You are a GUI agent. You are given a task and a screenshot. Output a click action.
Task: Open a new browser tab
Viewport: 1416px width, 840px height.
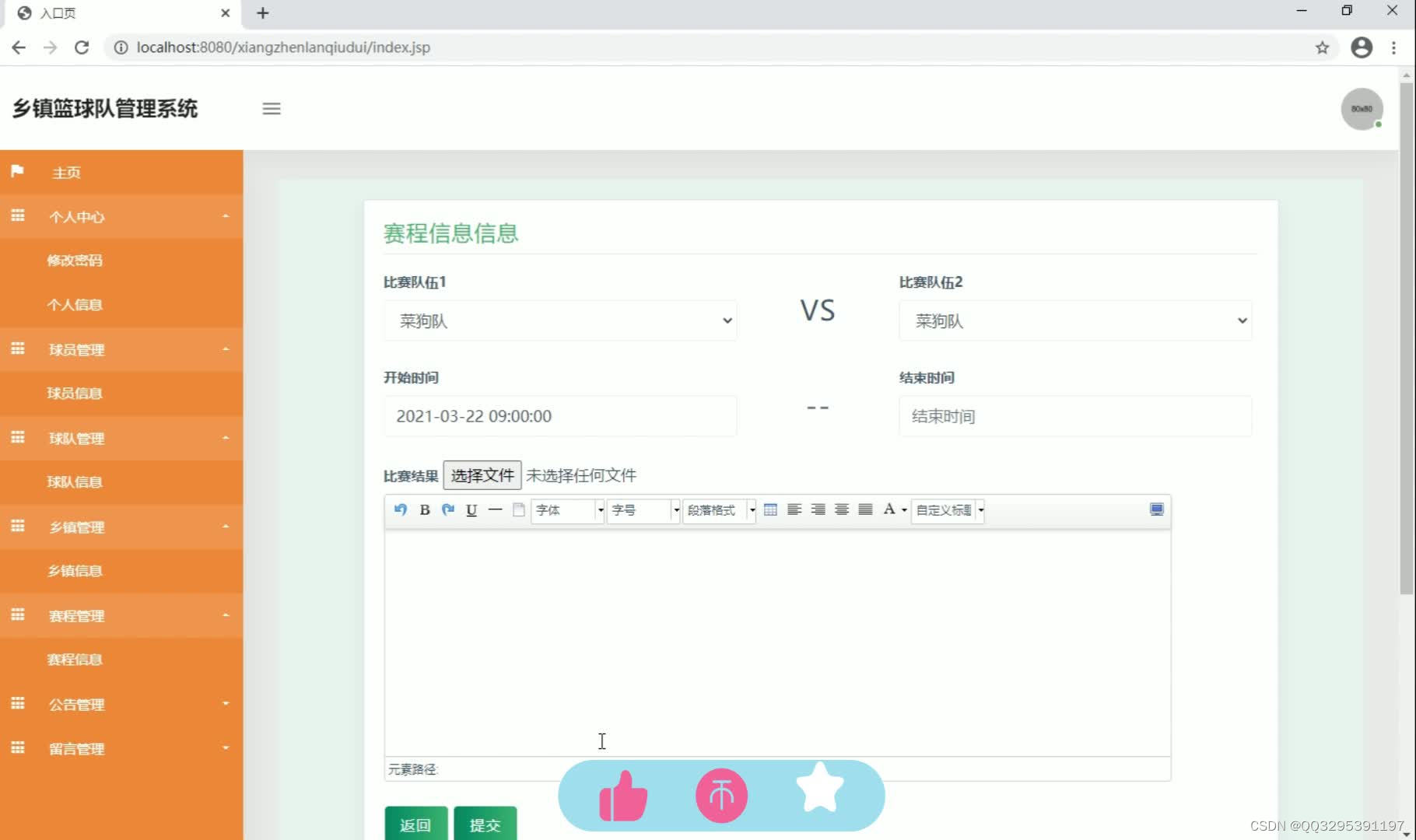coord(263,13)
